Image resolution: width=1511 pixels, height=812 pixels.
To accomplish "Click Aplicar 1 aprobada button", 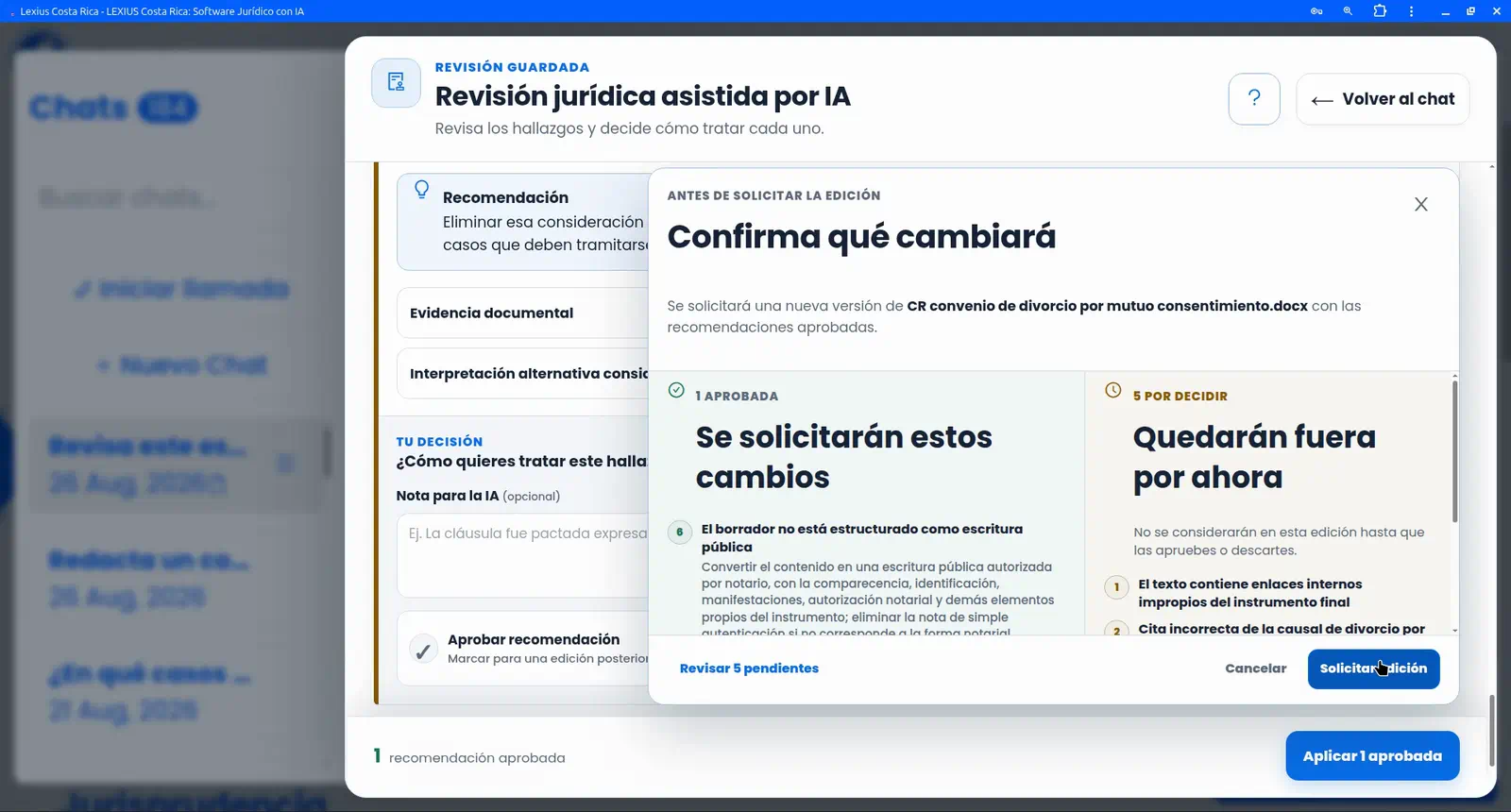I will [1372, 756].
